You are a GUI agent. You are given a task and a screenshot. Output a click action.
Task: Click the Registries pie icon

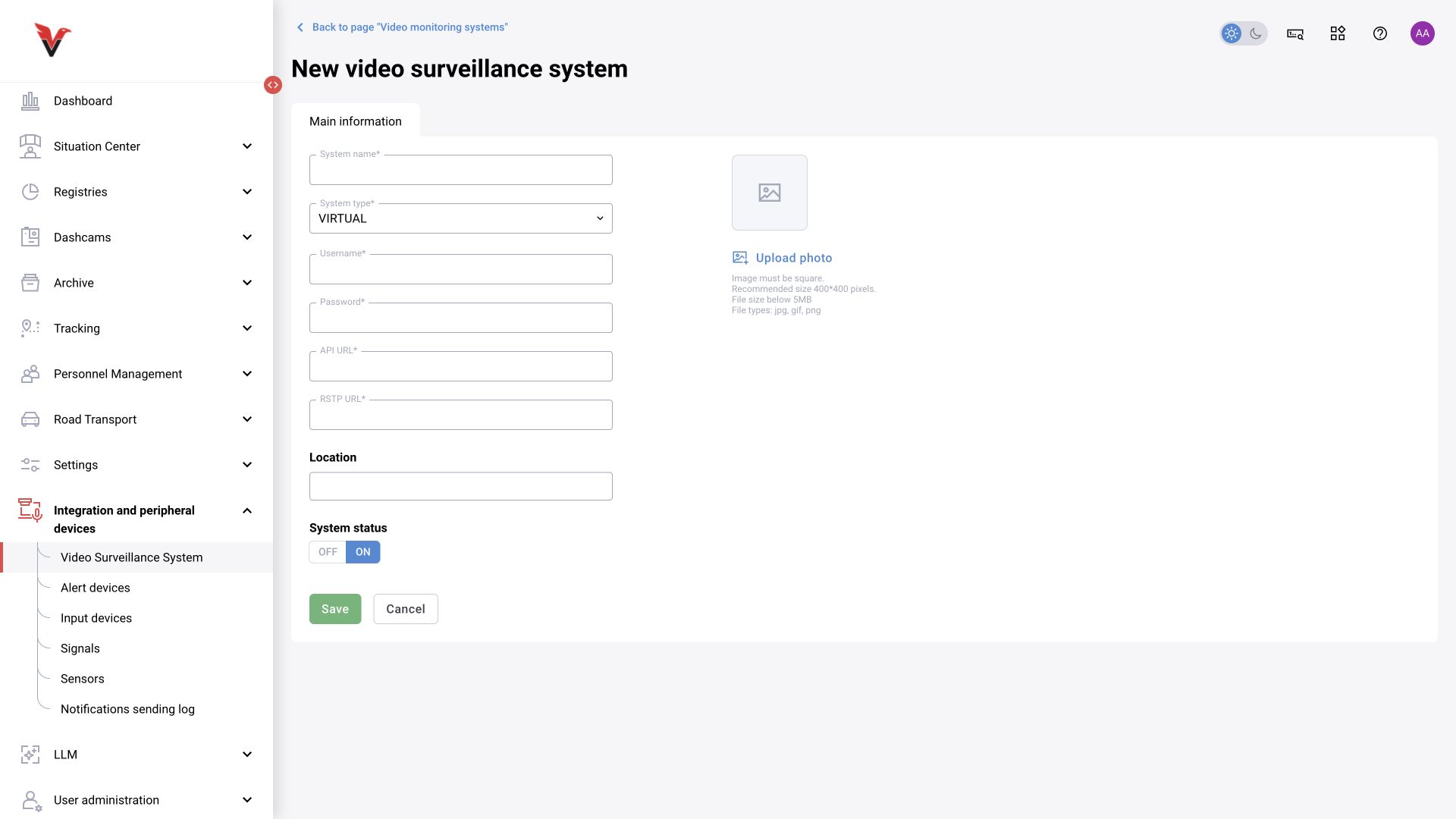tap(30, 192)
